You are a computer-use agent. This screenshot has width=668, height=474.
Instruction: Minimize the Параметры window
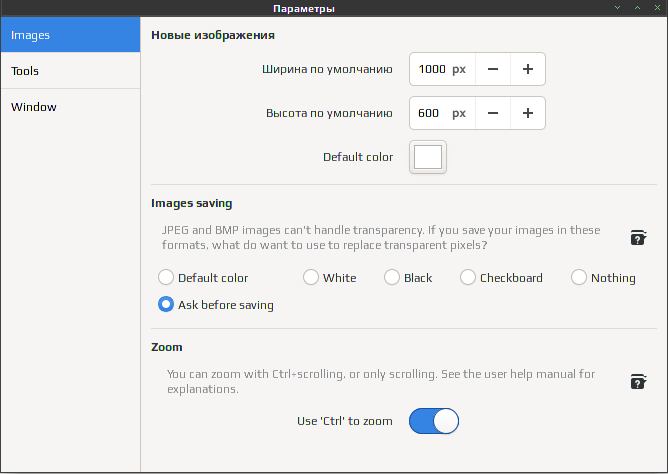click(x=617, y=8)
